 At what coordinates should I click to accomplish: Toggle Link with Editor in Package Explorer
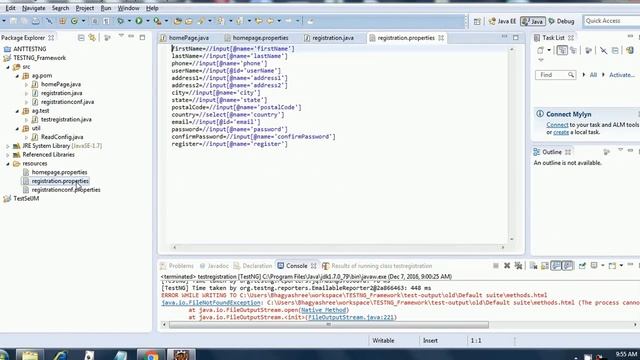coord(92,38)
